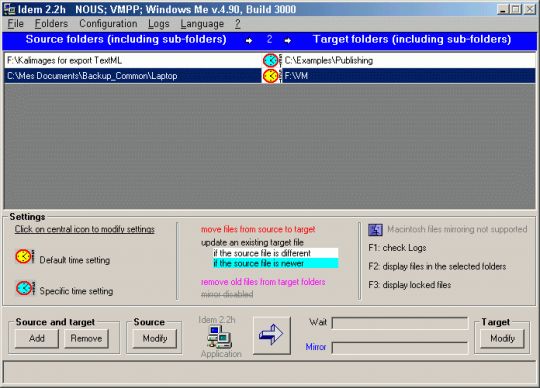This screenshot has width=540, height=388.
Task: Click the Mirror progress bar
Action: coord(400,347)
